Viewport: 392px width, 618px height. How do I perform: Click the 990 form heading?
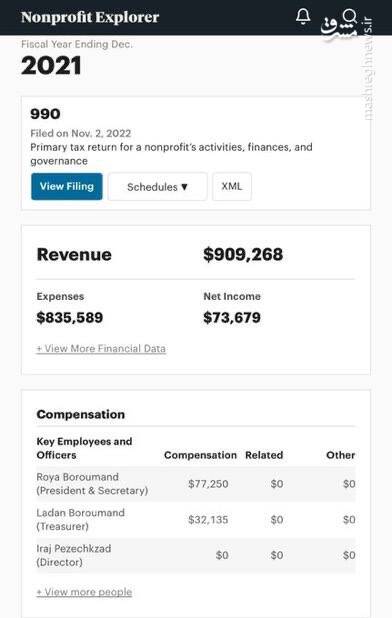click(x=45, y=114)
